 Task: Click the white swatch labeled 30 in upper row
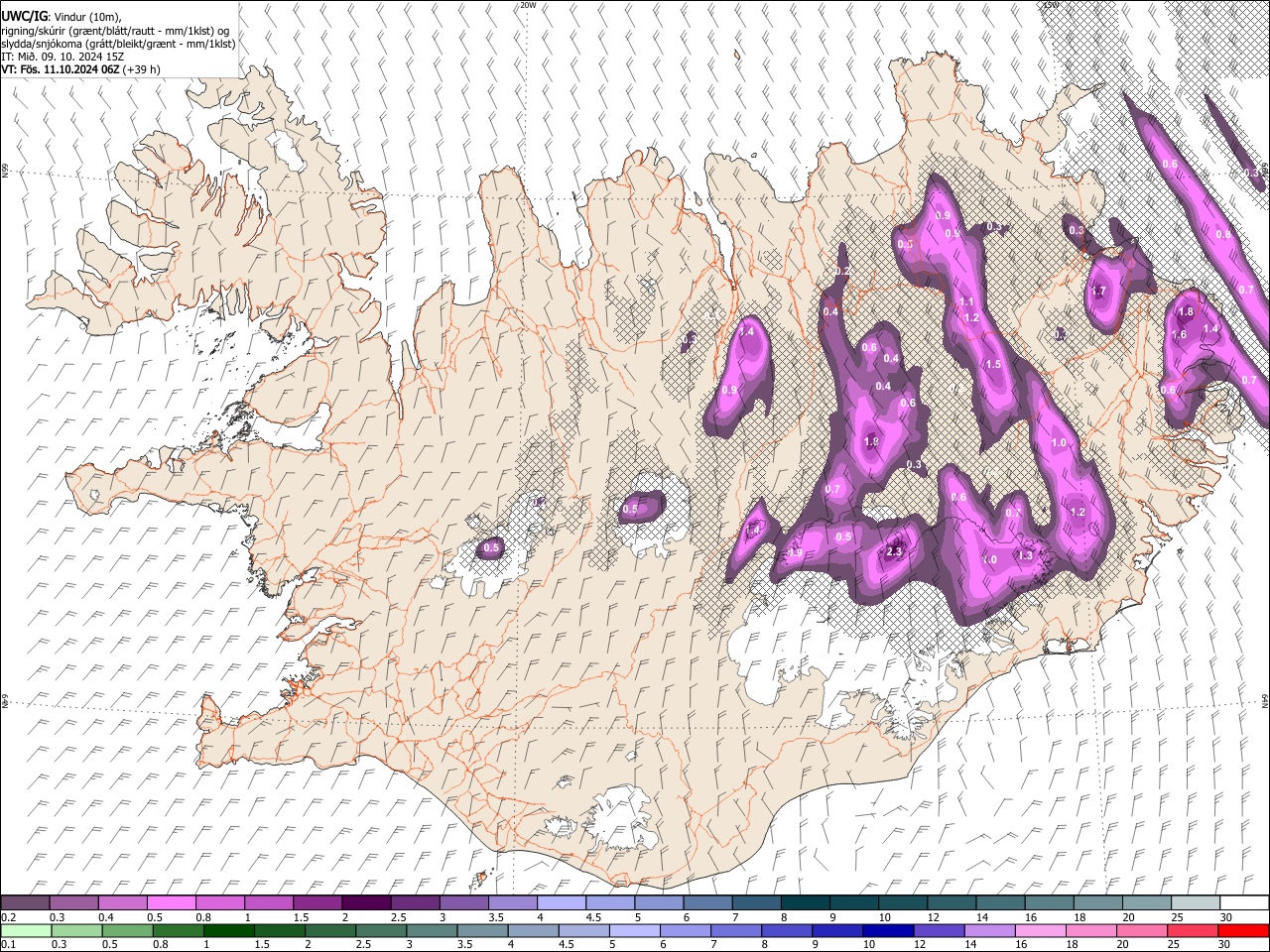click(1244, 902)
